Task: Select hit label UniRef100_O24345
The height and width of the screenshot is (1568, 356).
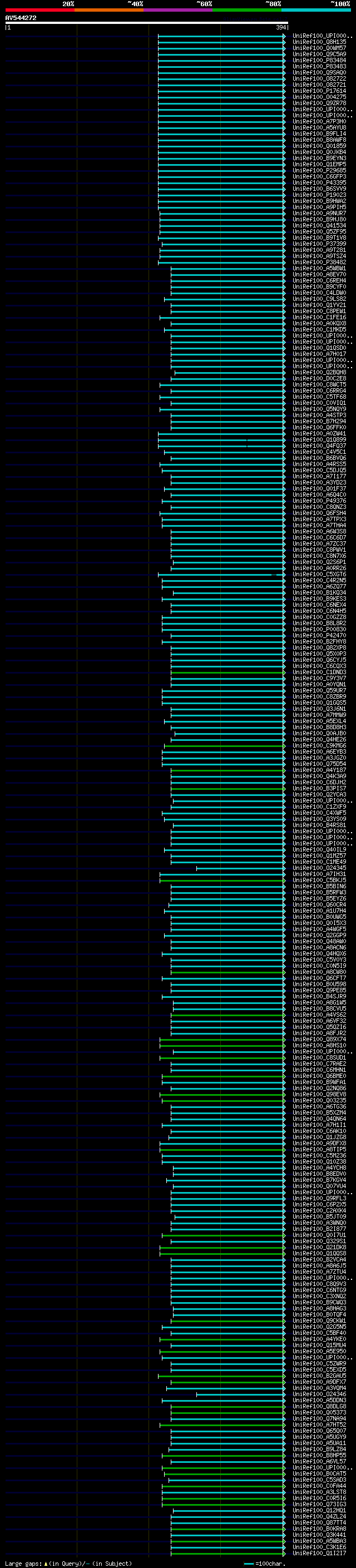Action: [319, 868]
